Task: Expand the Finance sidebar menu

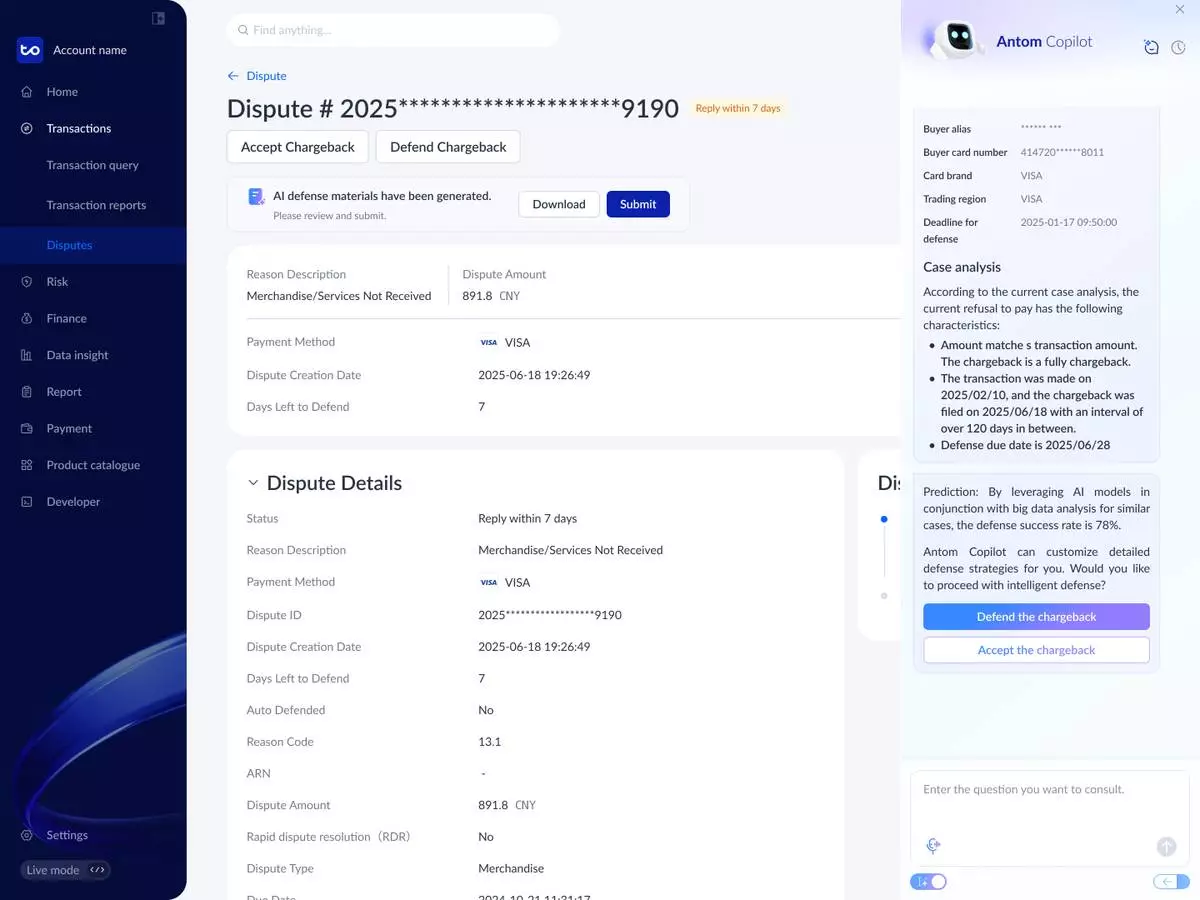Action: [x=66, y=318]
